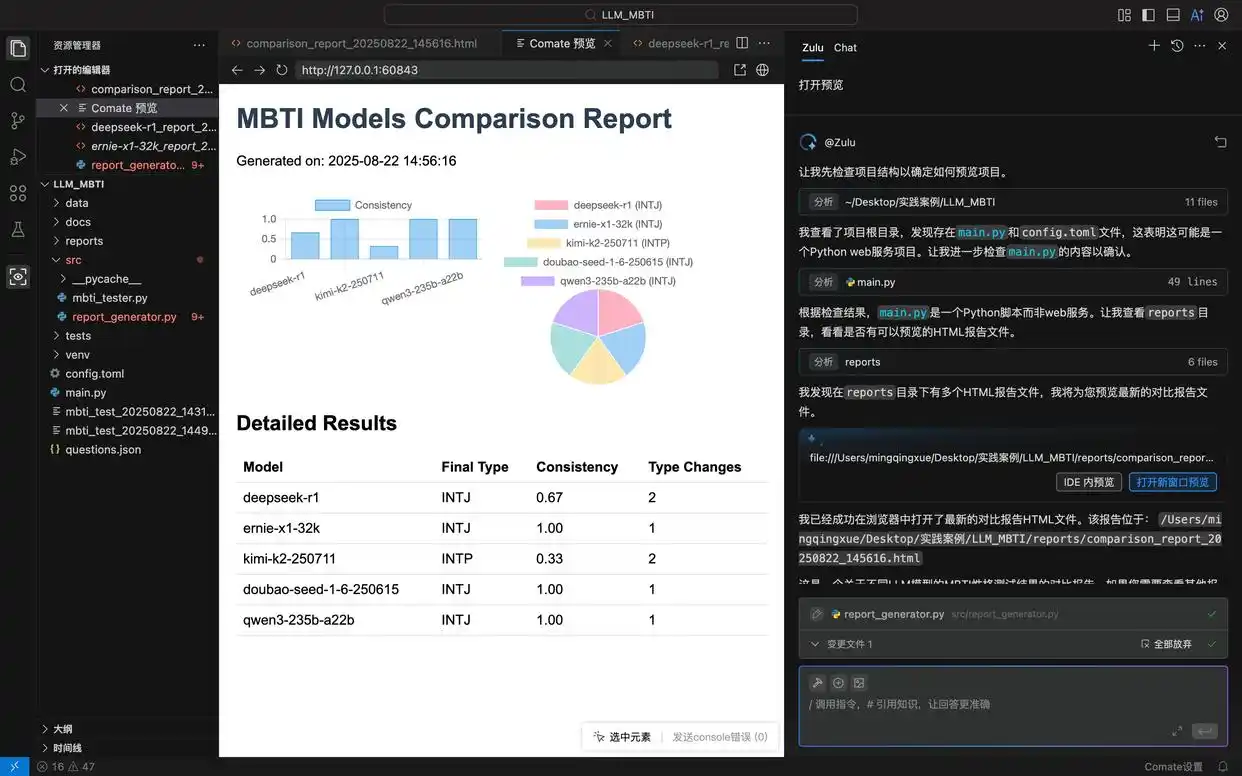1242x776 pixels.
Task: Open the Source Control view
Action: coord(18,121)
